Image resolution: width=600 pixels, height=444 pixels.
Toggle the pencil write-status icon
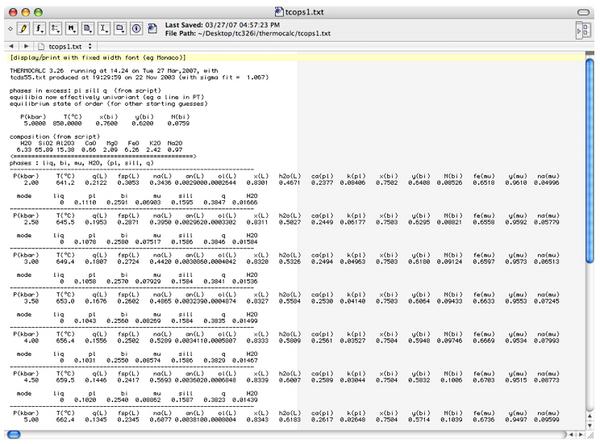tap(23, 29)
